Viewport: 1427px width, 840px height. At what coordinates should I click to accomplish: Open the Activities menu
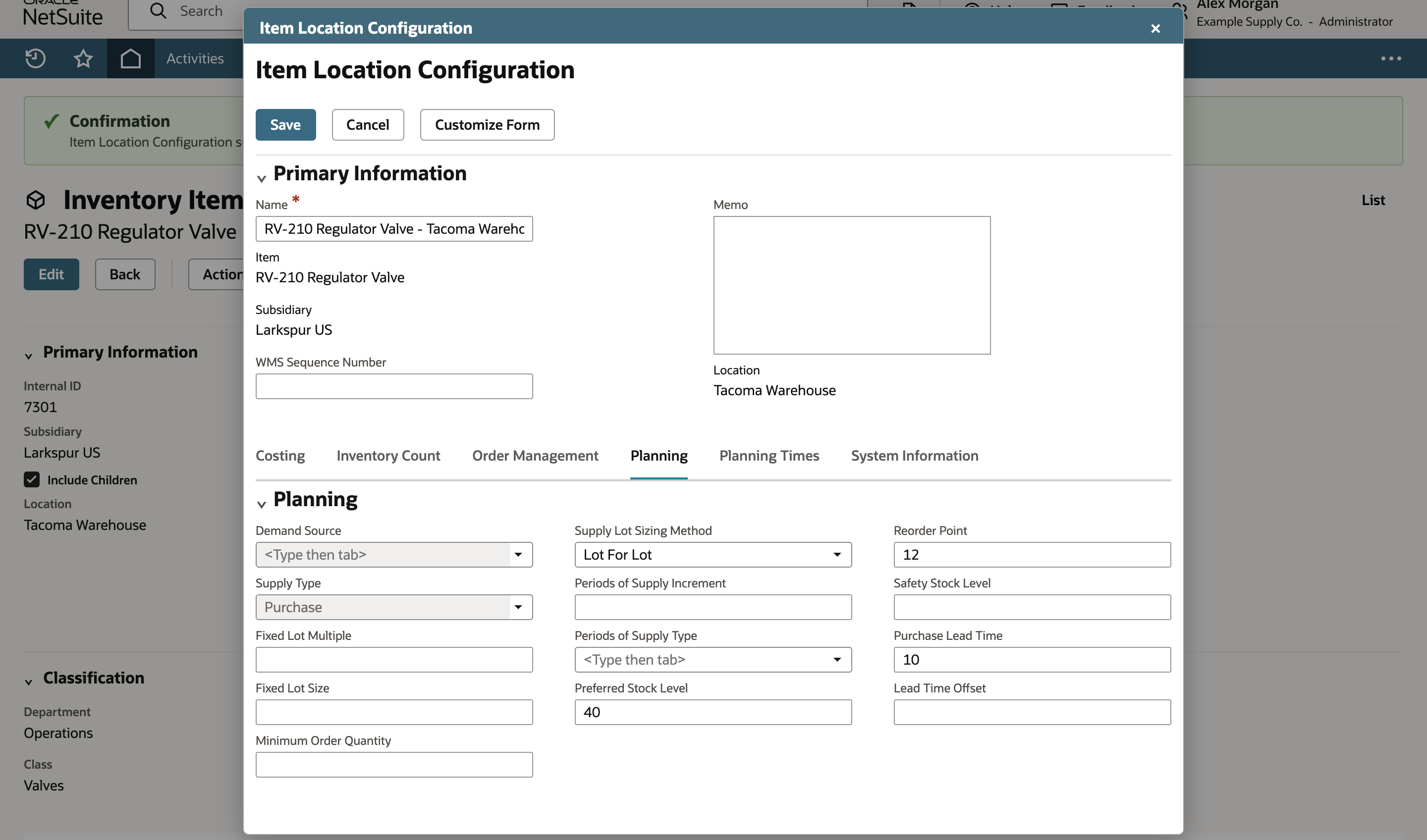coord(195,58)
